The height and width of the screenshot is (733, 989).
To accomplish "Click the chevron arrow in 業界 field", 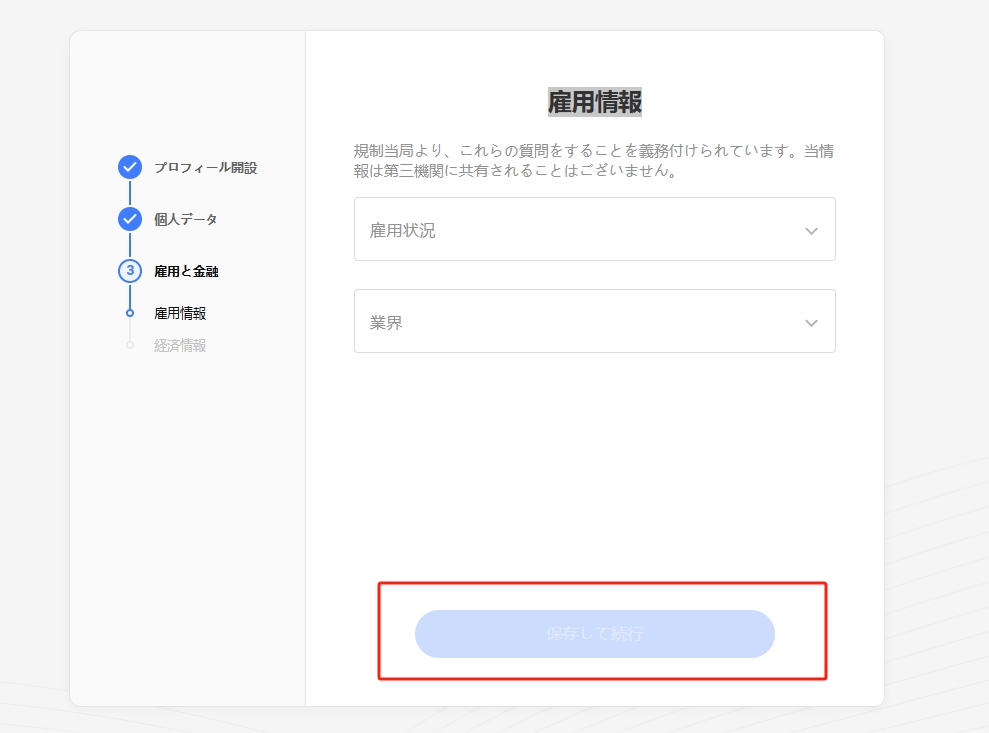I will point(811,323).
